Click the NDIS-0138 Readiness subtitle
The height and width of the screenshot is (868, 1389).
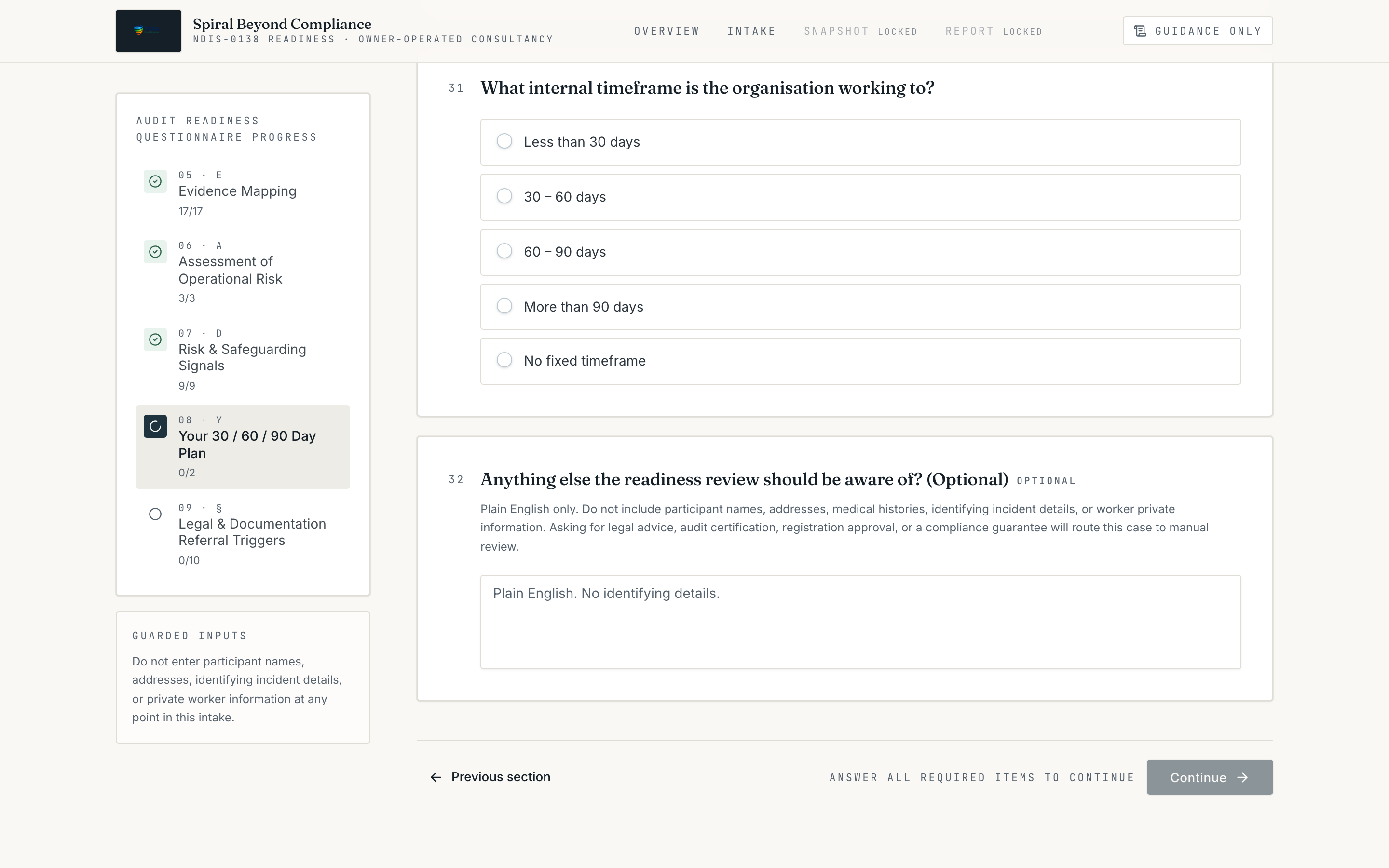tap(372, 40)
